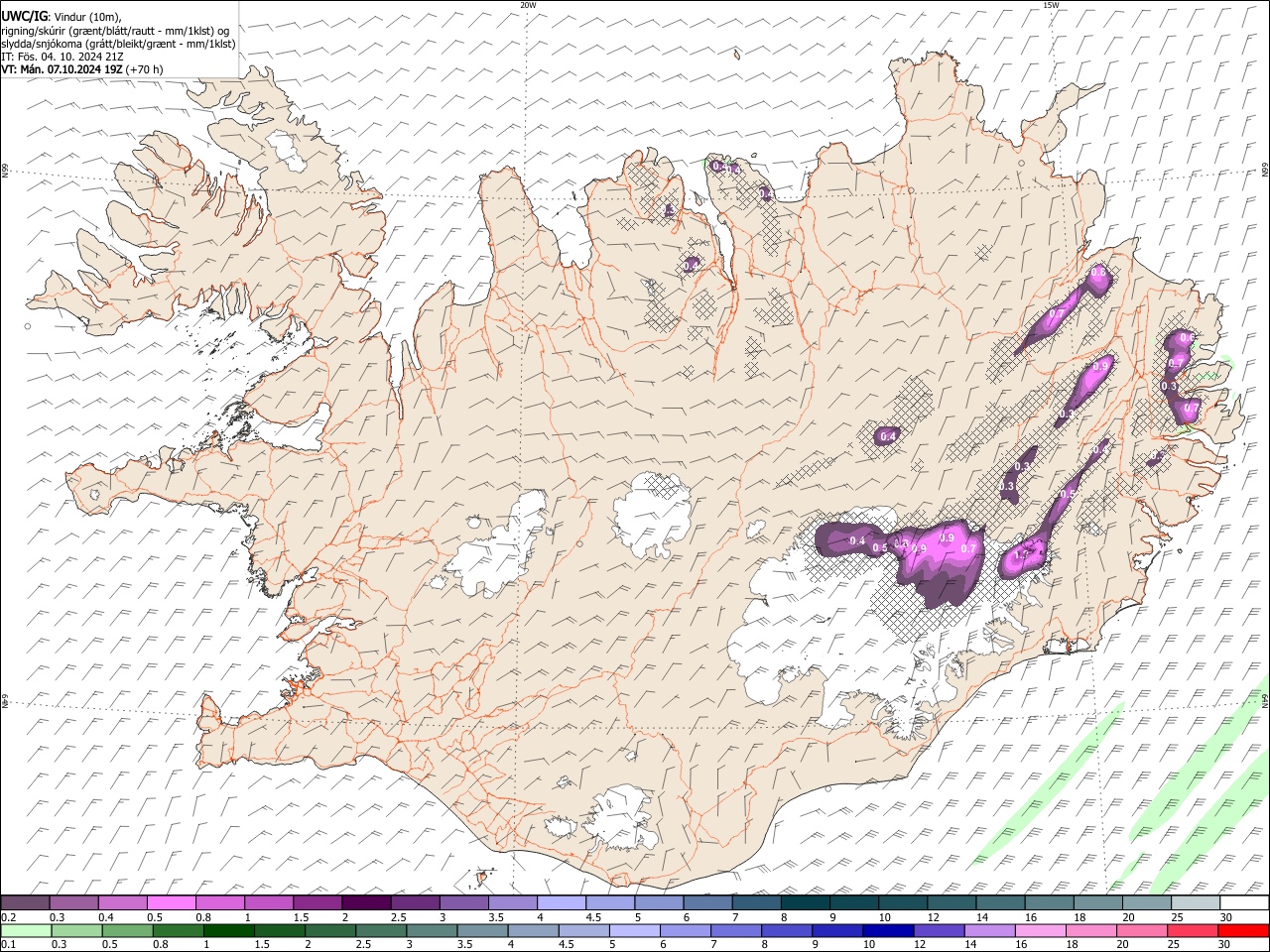Pick the lower legend swatch labelled 4.5

[583, 930]
